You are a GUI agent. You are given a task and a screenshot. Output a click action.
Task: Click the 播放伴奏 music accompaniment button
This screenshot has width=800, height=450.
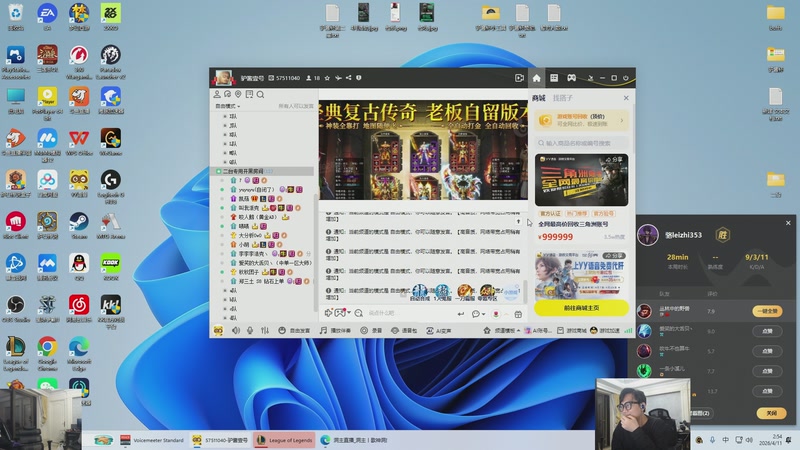[335, 331]
